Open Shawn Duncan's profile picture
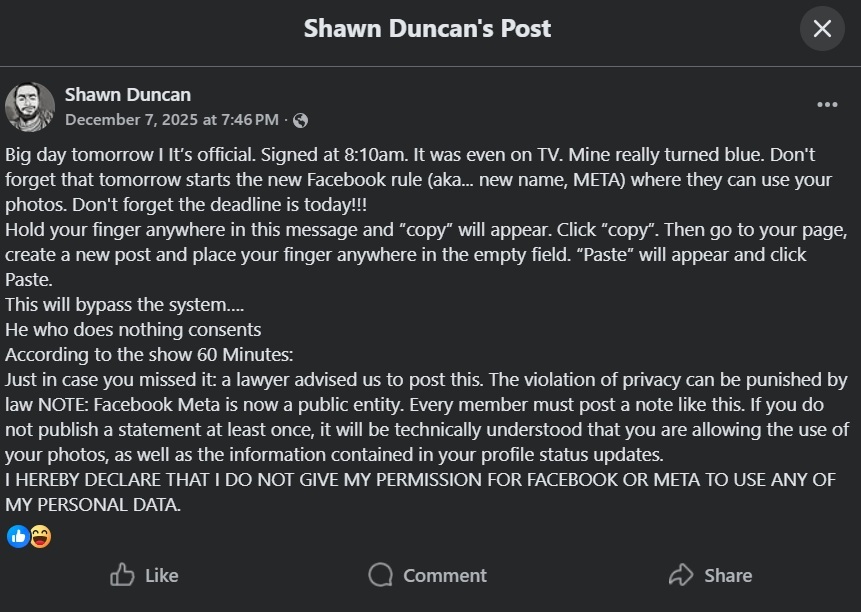The image size is (861, 612). pyautogui.click(x=30, y=107)
